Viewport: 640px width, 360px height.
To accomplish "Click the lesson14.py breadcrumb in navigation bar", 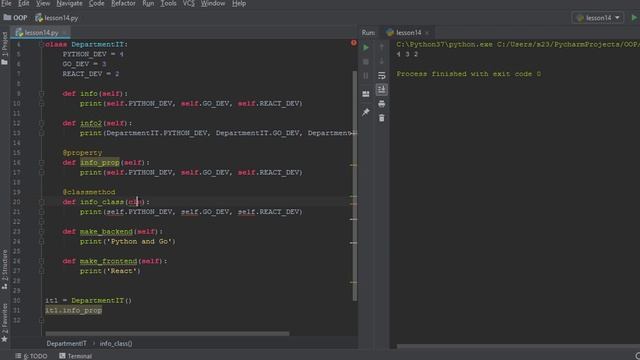I will click(x=56, y=18).
